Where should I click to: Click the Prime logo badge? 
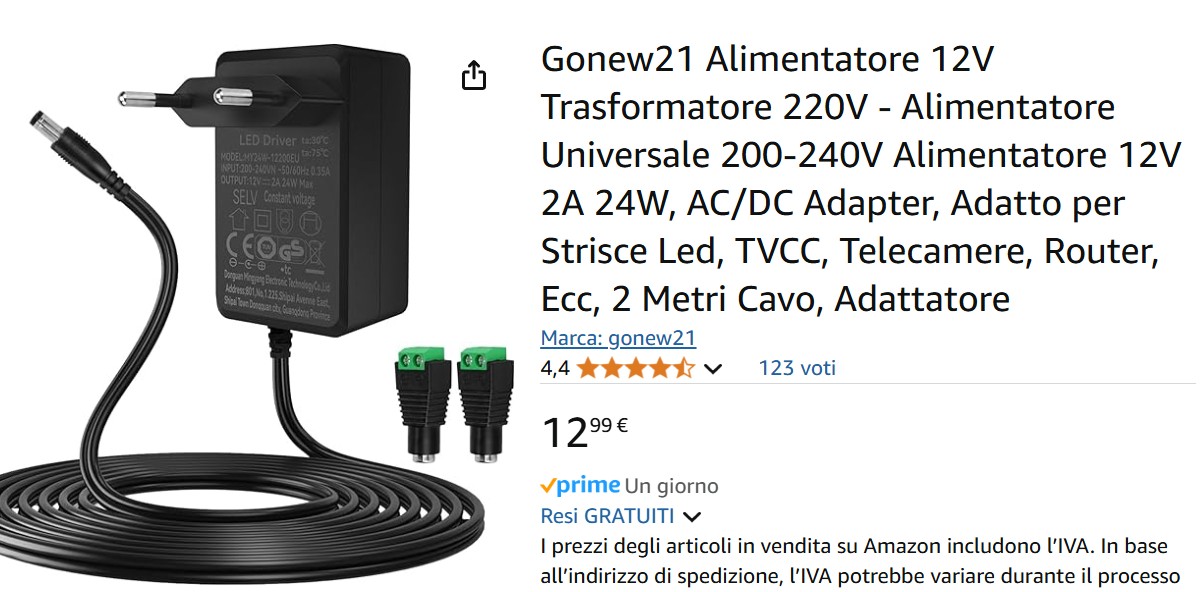click(580, 486)
